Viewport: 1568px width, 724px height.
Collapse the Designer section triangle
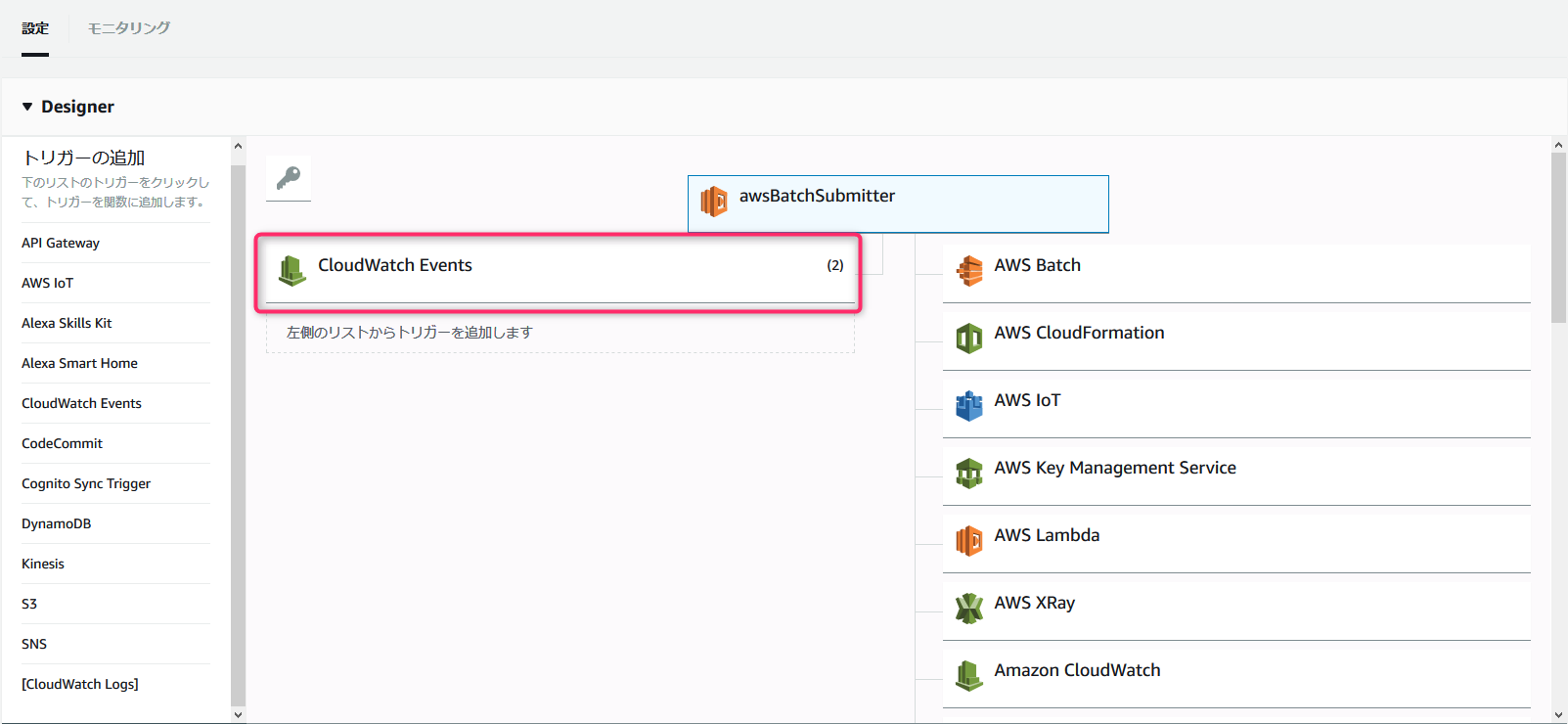tap(27, 107)
